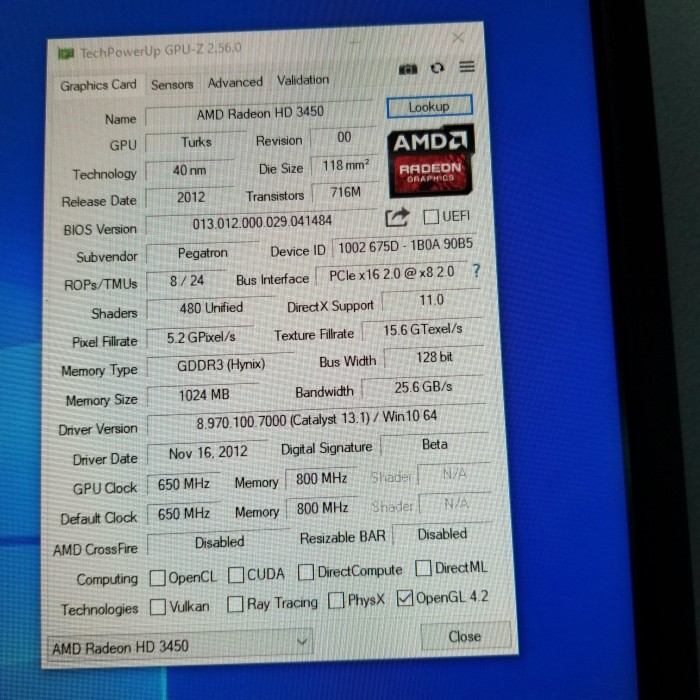The image size is (700, 700).
Task: Click the Close button at bottom
Action: tap(465, 636)
